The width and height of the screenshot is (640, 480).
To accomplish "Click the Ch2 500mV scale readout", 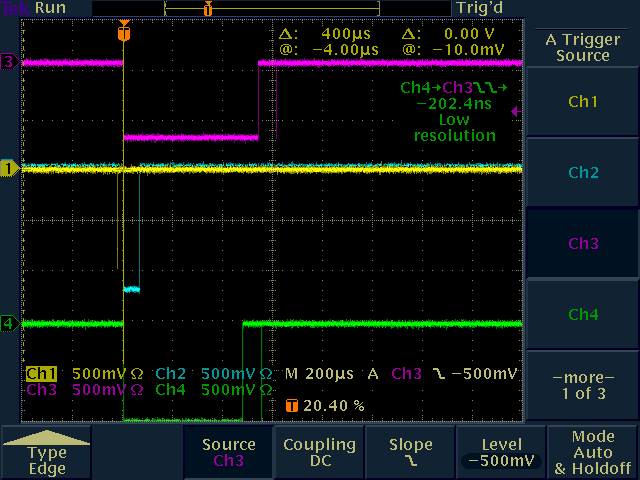I will pyautogui.click(x=214, y=374).
